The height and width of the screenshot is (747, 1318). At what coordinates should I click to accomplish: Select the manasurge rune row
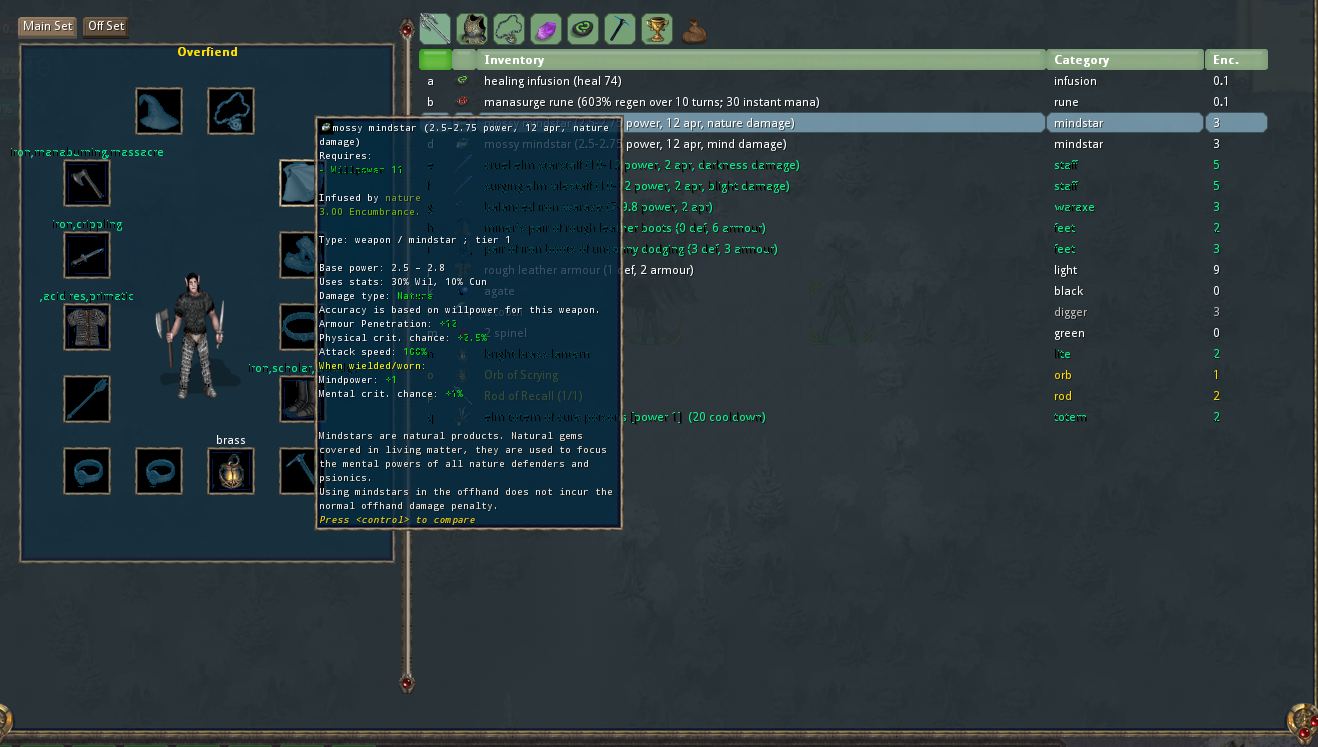(x=843, y=102)
